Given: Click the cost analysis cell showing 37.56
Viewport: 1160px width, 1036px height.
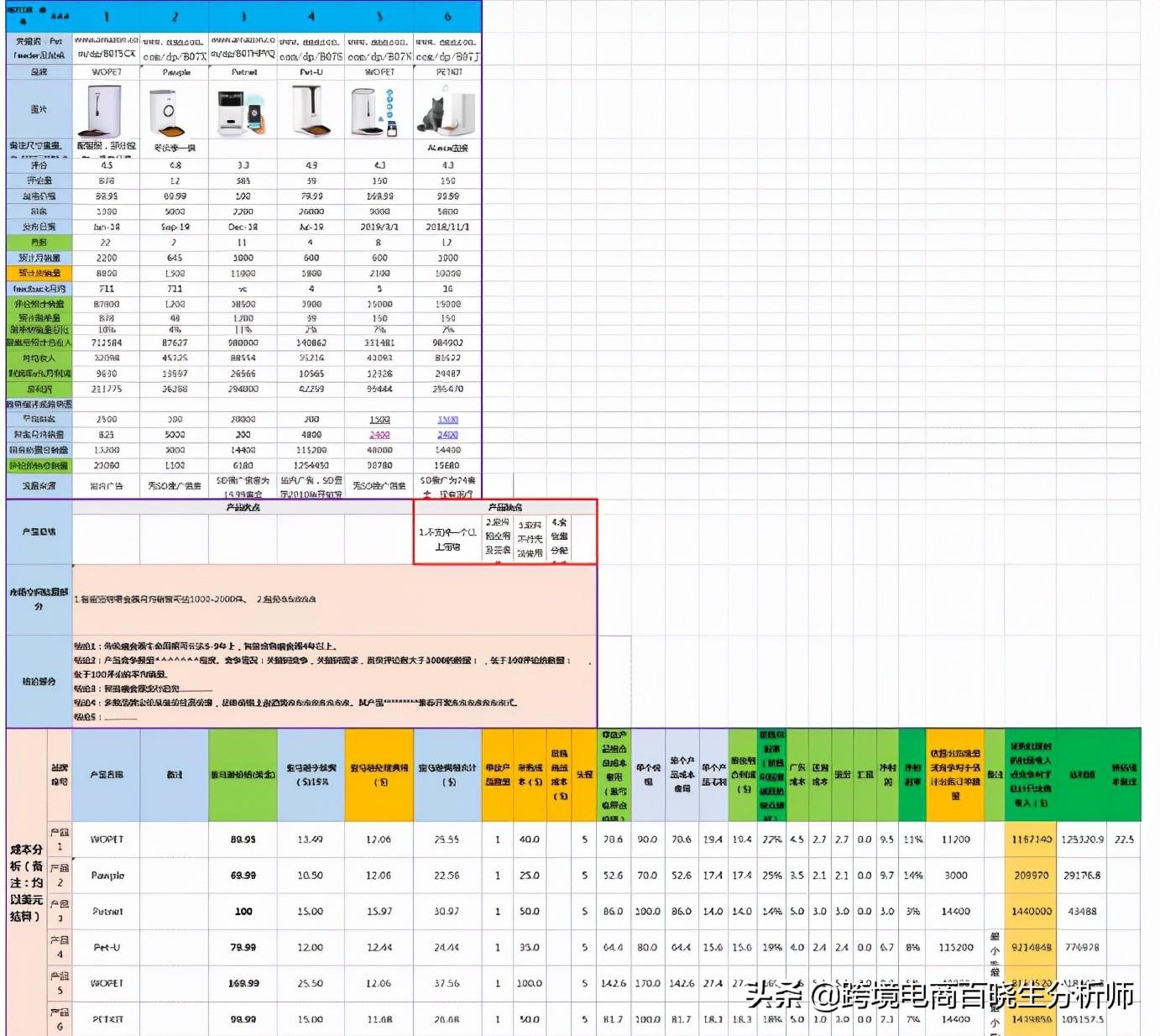Looking at the screenshot, I should [447, 983].
